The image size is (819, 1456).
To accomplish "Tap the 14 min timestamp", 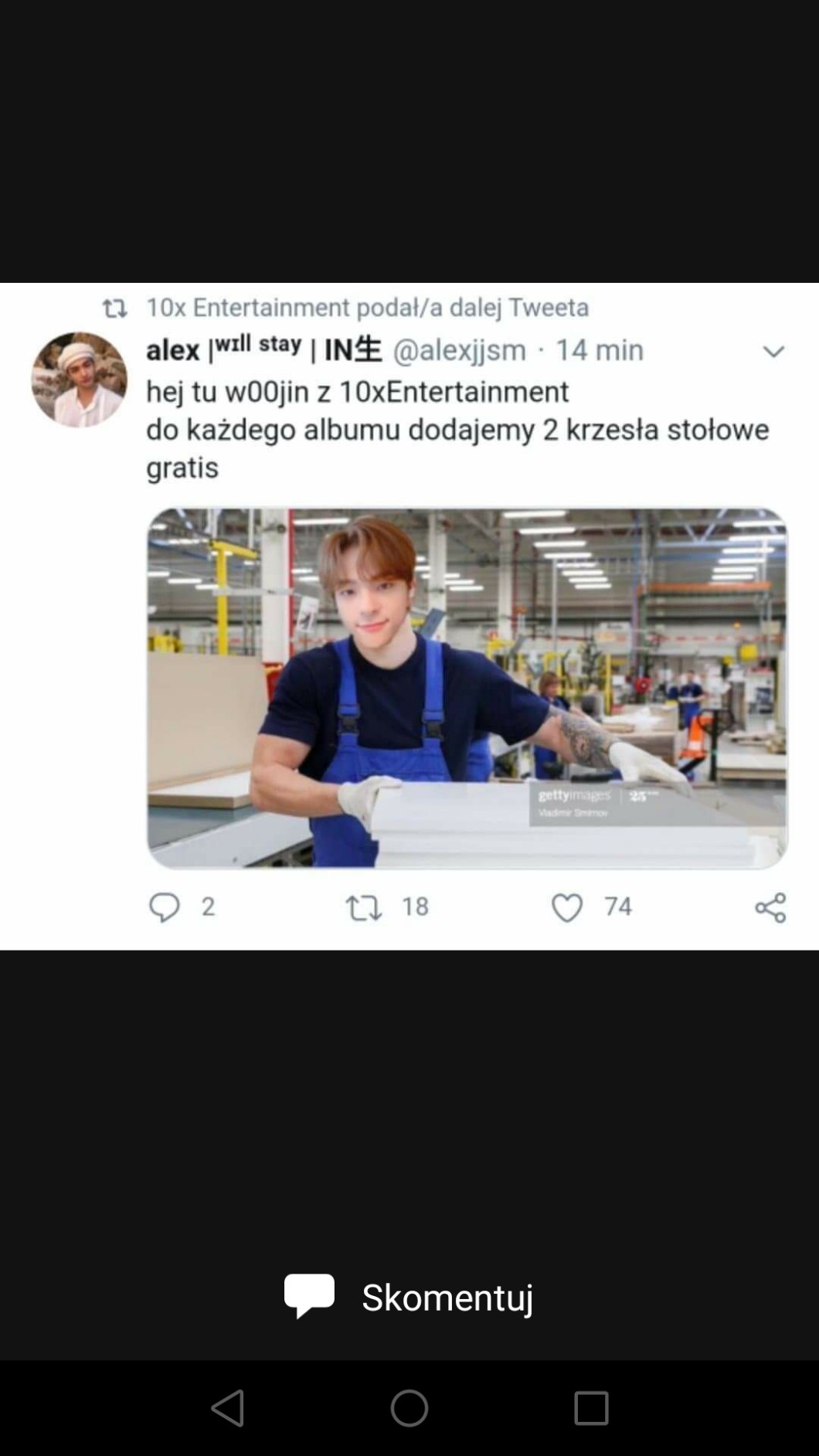I will 600,350.
